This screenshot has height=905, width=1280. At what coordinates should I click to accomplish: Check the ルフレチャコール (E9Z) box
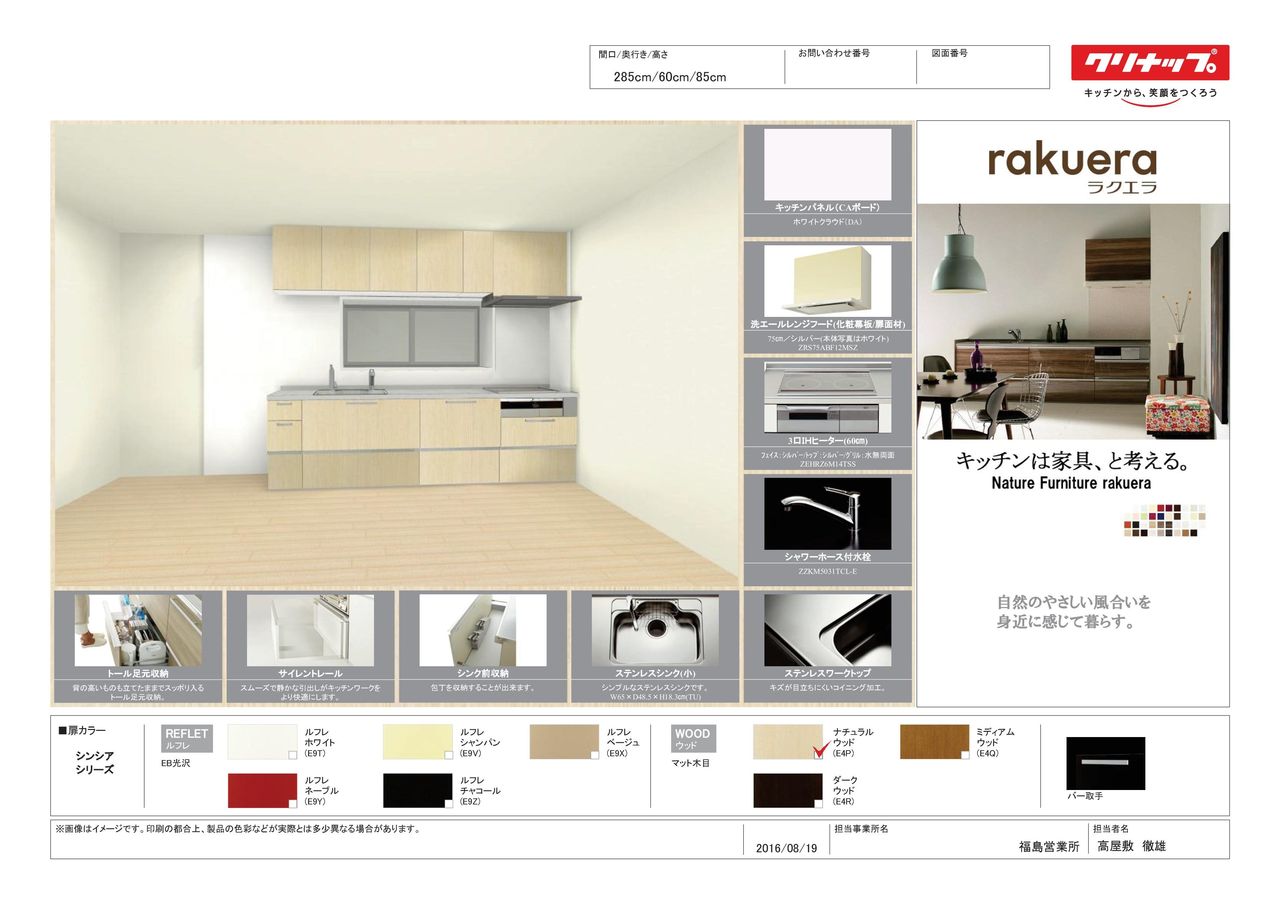(447, 803)
